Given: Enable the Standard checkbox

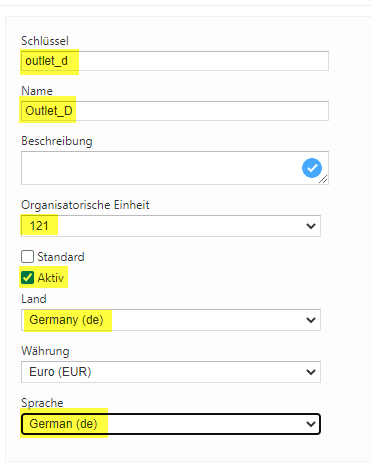Looking at the screenshot, I should point(27,257).
